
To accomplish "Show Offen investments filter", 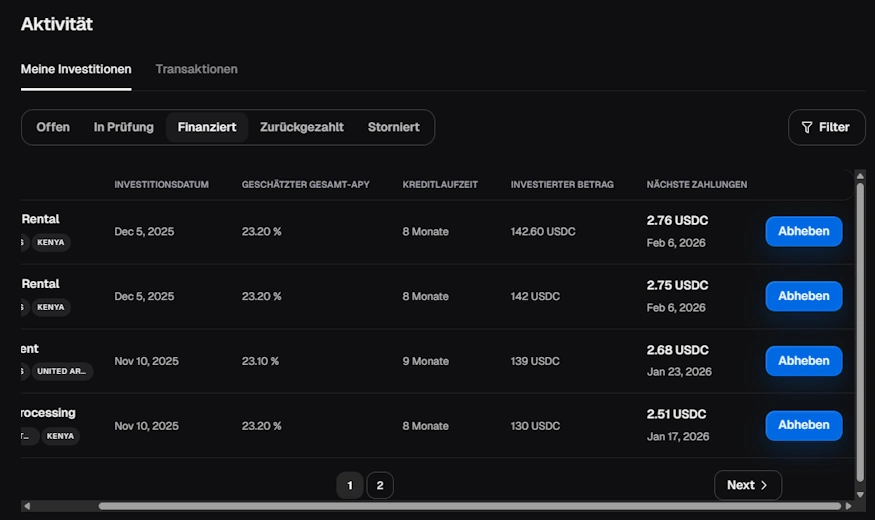I will click(x=53, y=127).
